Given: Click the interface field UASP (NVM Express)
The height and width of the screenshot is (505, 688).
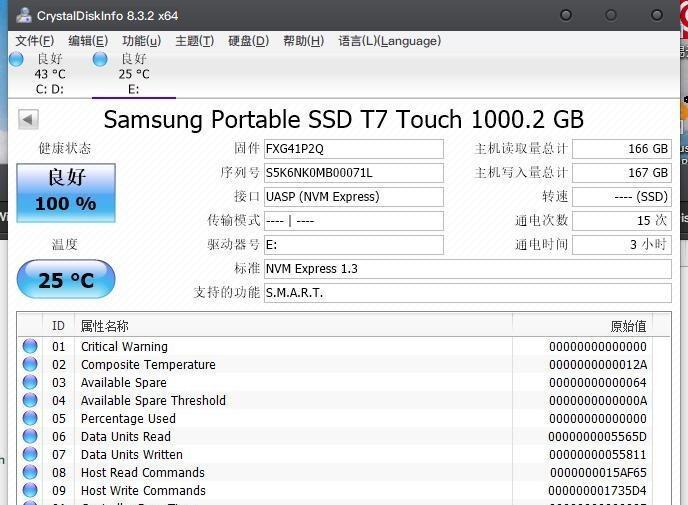Looking at the screenshot, I should click(x=354, y=197).
